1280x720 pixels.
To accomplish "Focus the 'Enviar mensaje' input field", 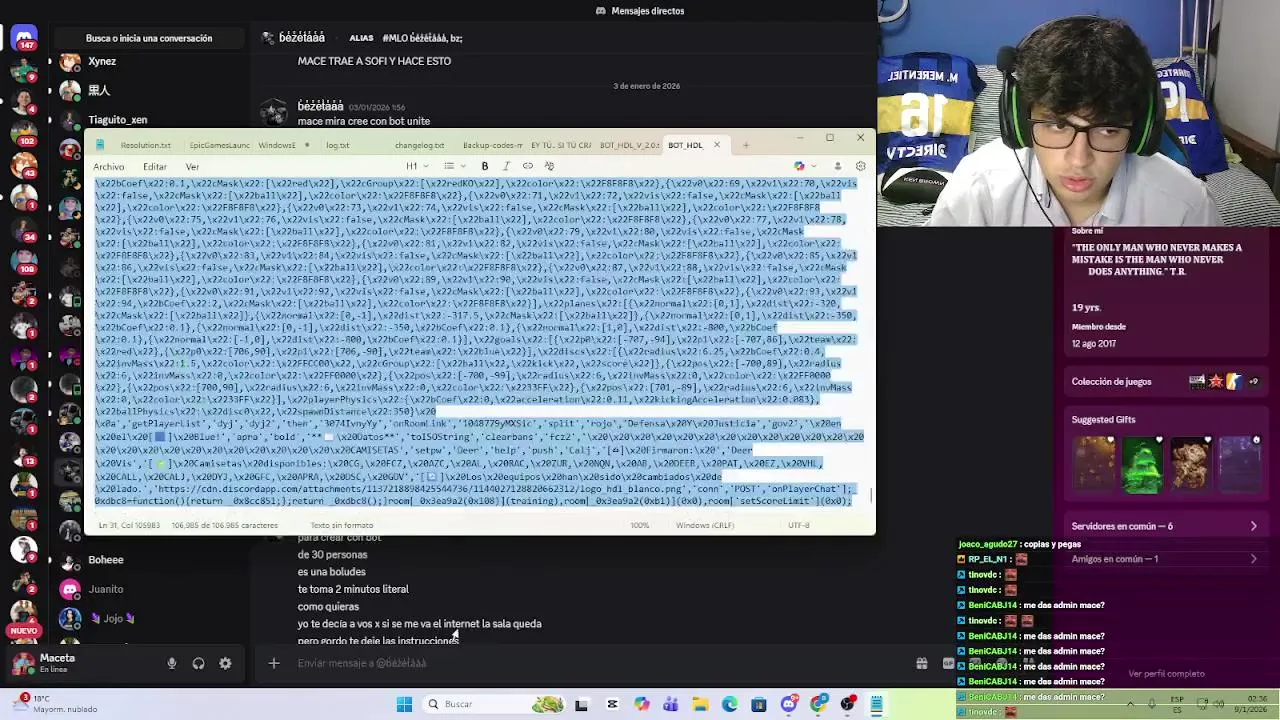I will tap(590, 663).
